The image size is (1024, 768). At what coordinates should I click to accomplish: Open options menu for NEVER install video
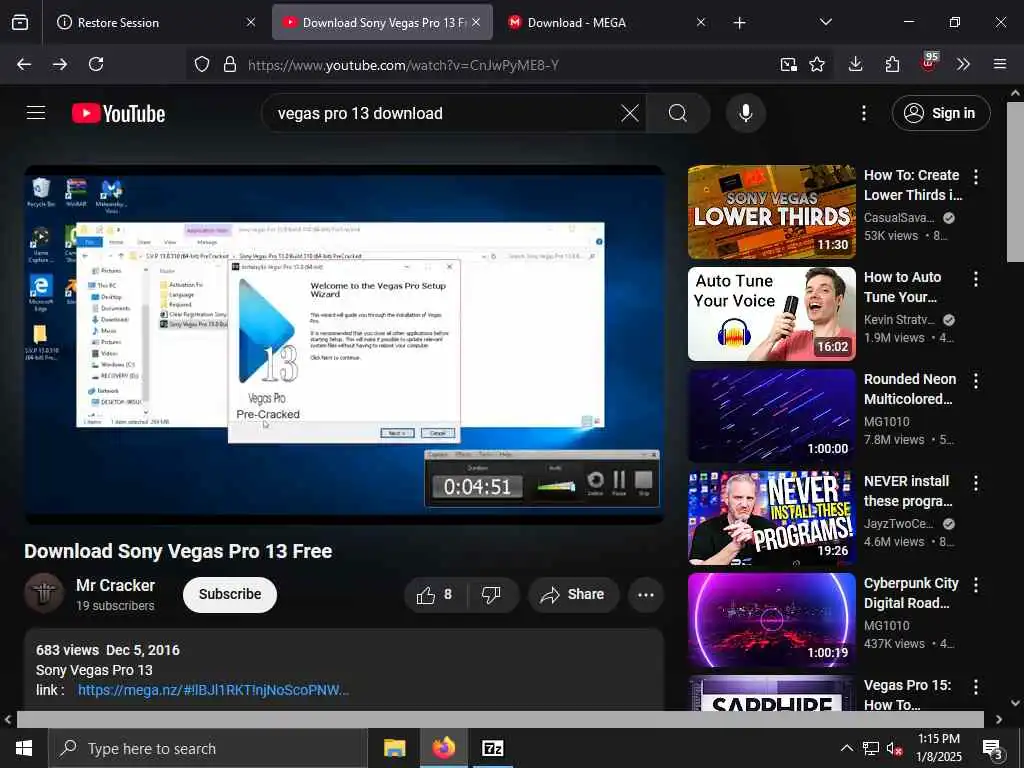coord(976,483)
